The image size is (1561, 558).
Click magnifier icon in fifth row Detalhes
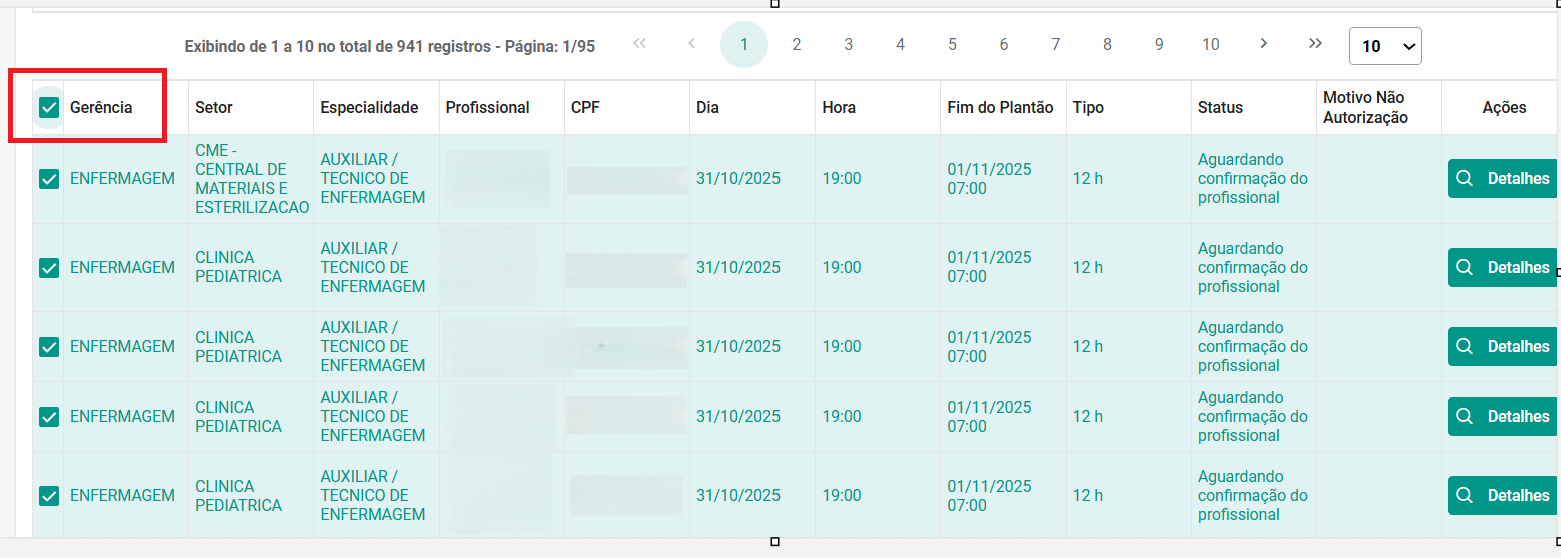point(1465,496)
